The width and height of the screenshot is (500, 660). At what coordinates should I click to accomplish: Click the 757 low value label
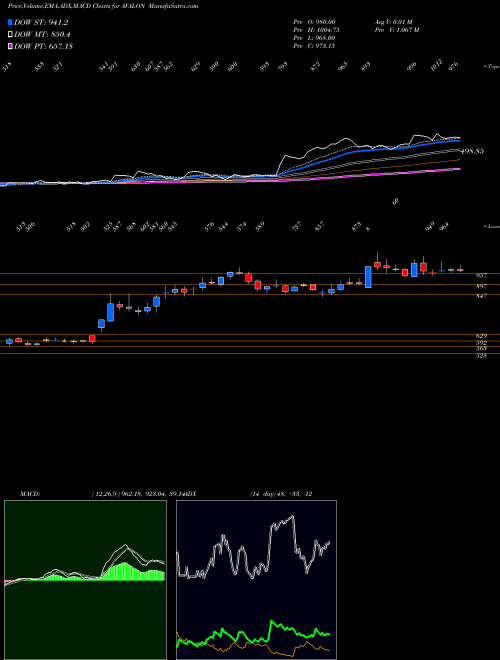[x=297, y=227]
